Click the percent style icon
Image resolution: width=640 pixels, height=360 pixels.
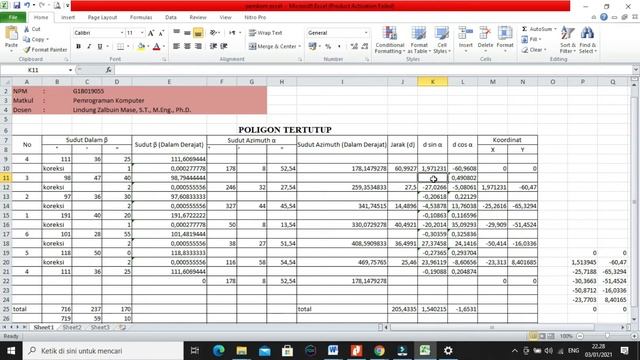[x=328, y=47]
